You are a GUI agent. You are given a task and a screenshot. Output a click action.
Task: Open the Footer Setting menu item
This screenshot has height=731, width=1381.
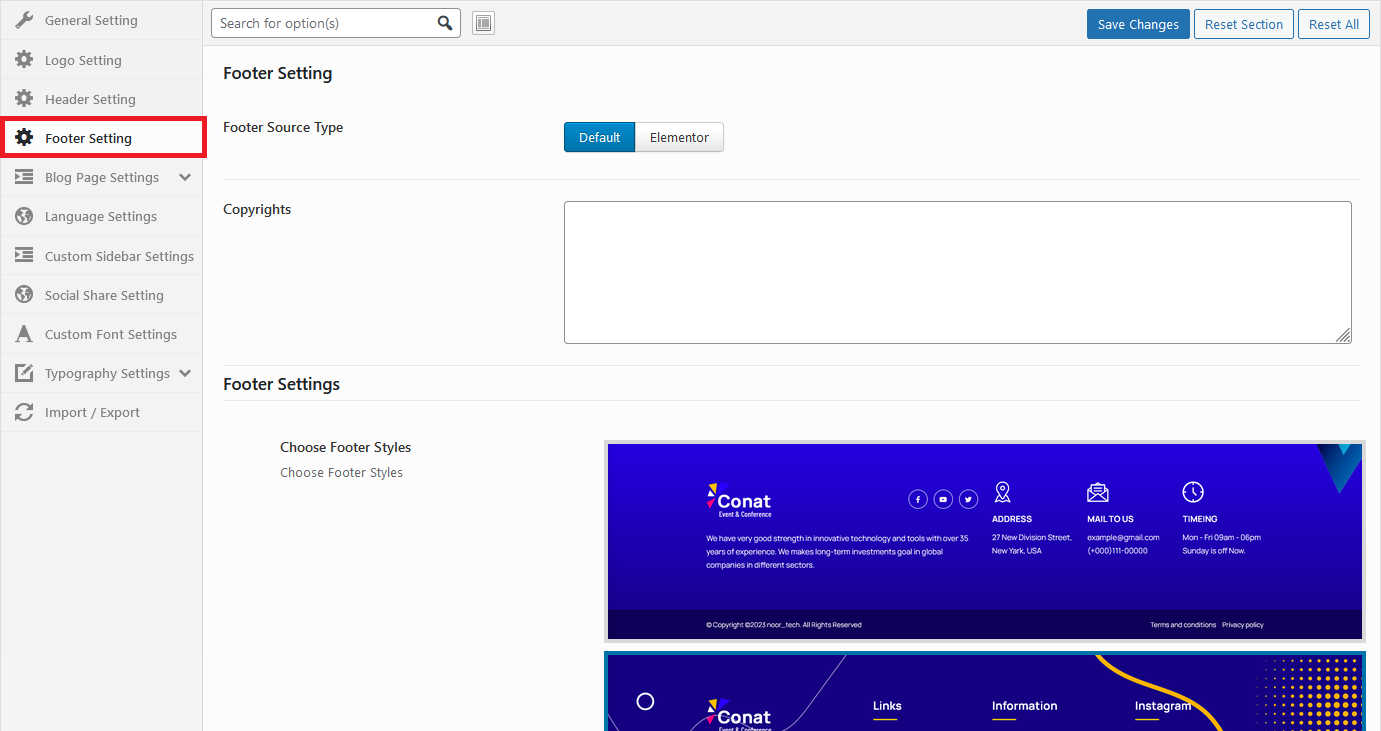click(x=90, y=137)
